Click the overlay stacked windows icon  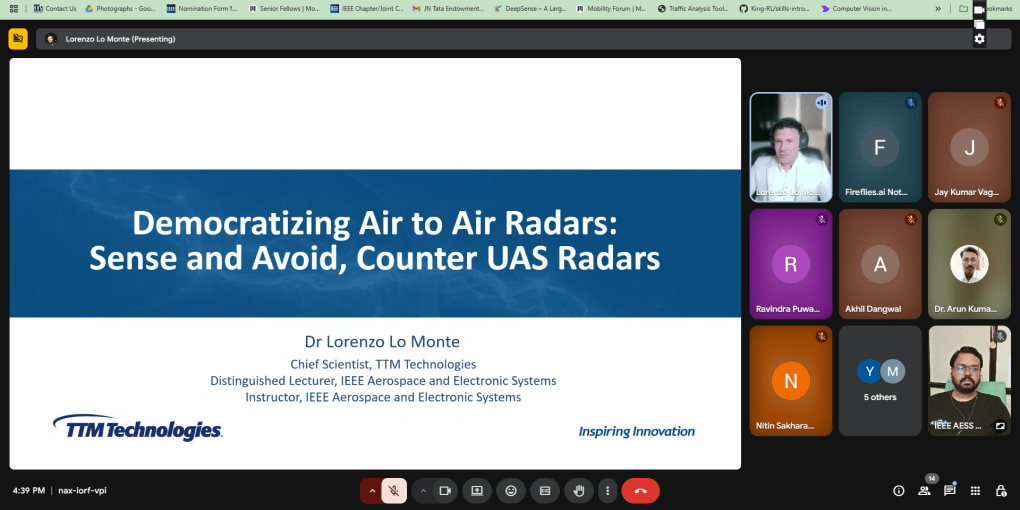(979, 24)
